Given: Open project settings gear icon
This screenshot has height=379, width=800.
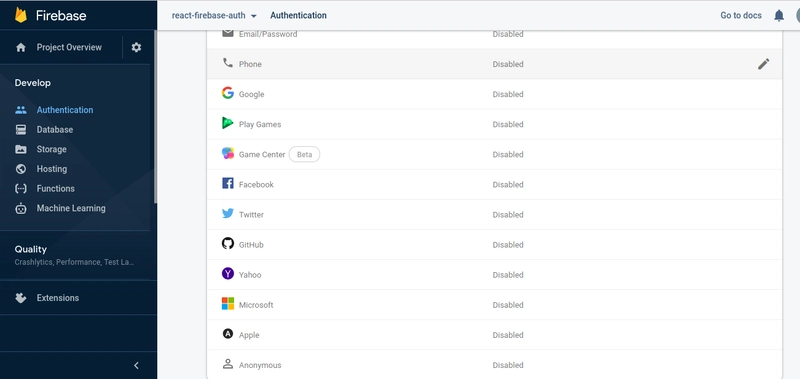Looking at the screenshot, I should (136, 47).
